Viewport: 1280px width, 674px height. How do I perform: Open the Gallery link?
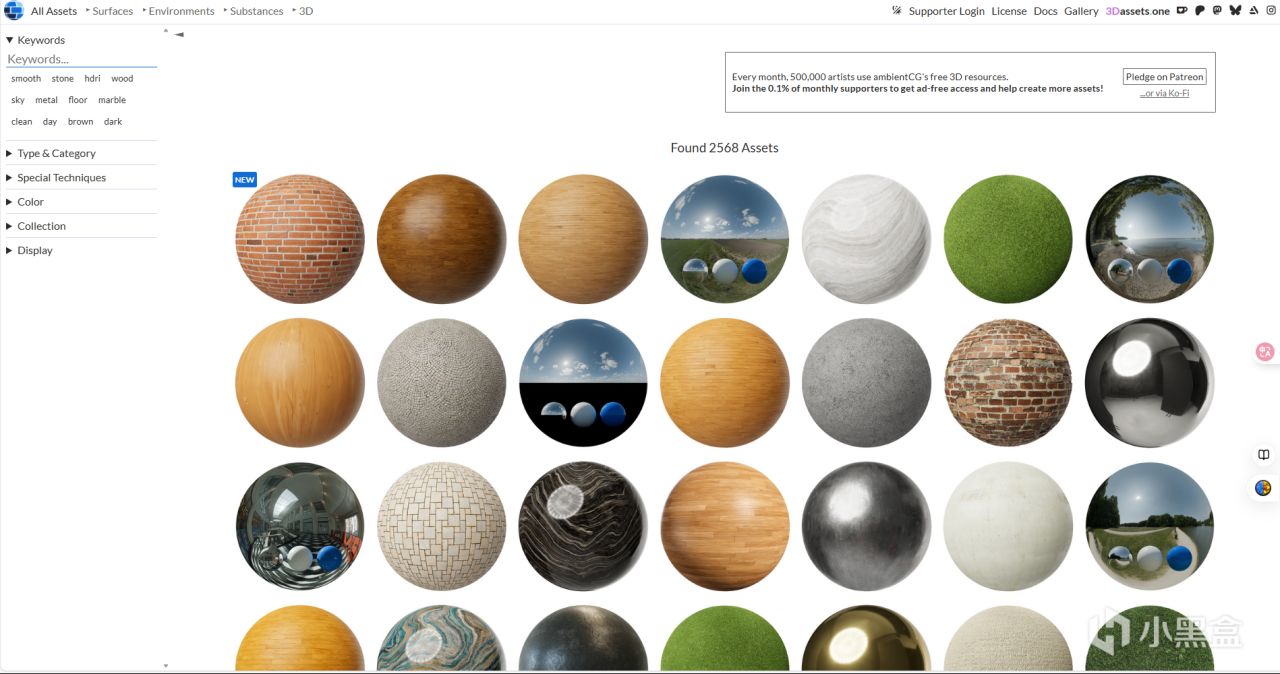pos(1081,11)
